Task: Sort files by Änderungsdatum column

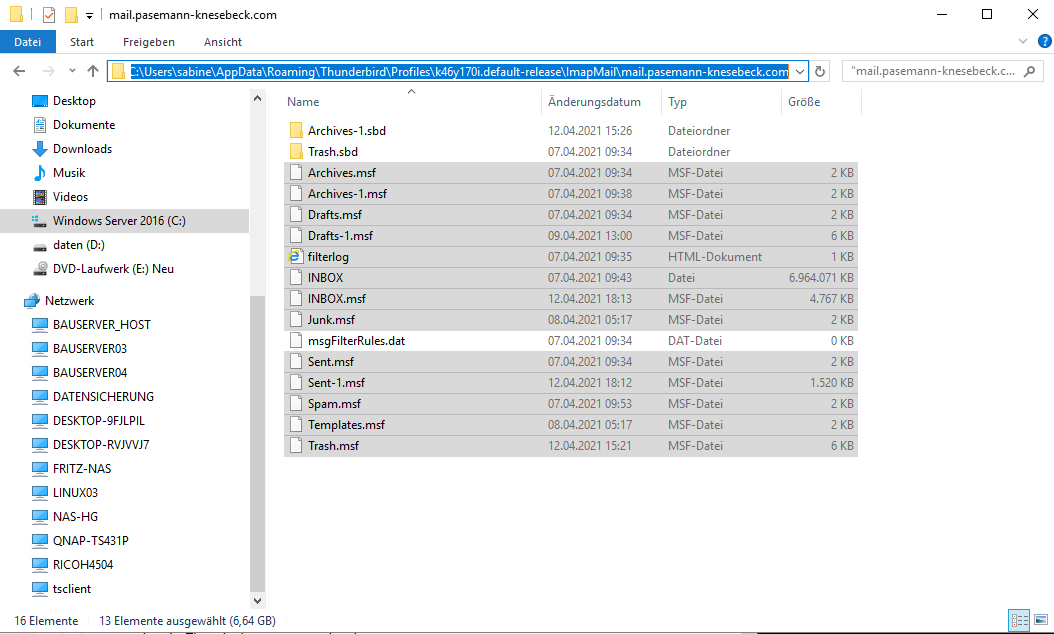Action: tap(593, 102)
